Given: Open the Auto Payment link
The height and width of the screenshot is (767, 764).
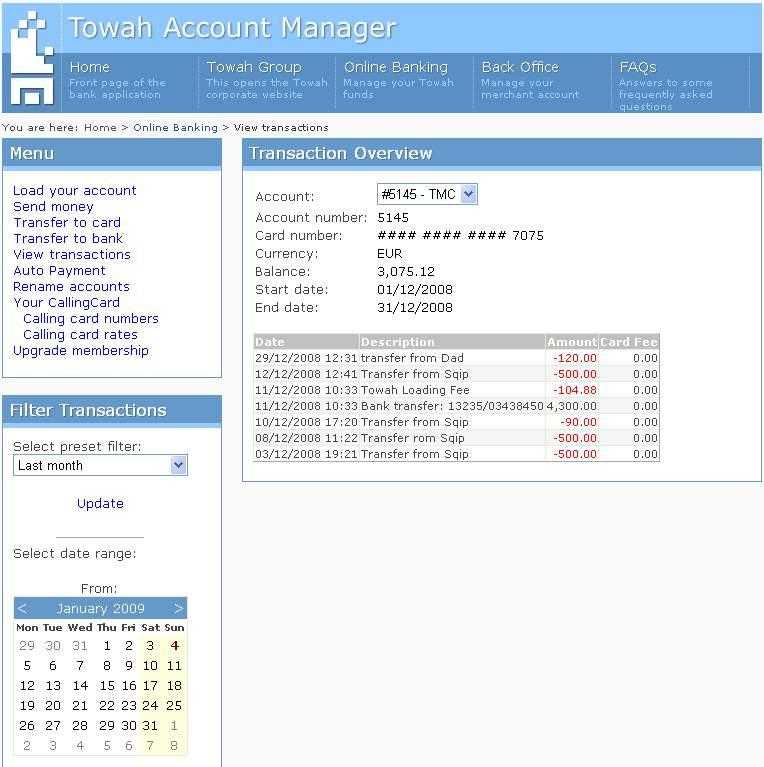Looking at the screenshot, I should coord(59,270).
